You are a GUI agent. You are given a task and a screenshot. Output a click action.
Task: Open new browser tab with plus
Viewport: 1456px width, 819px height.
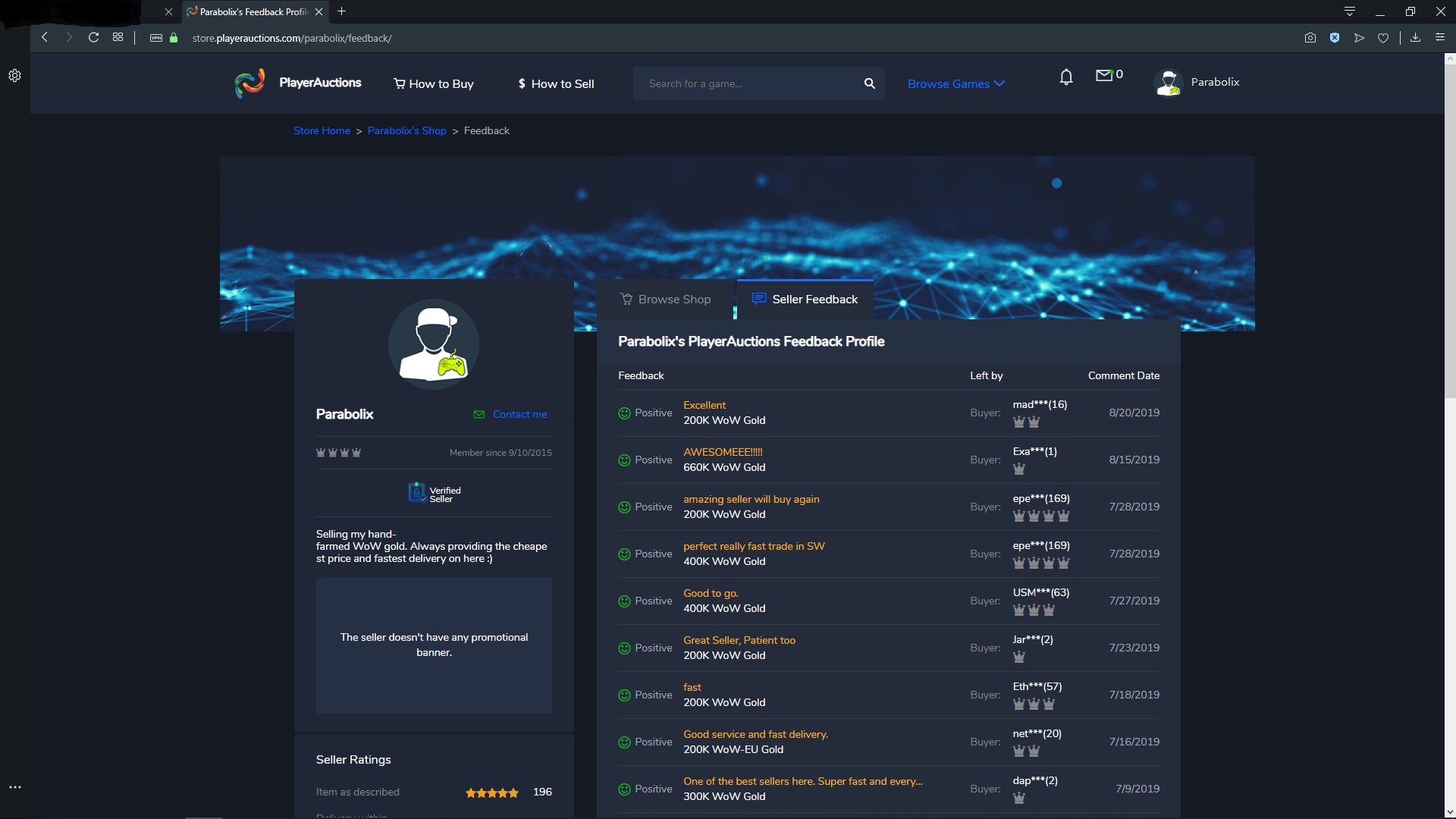(x=341, y=11)
